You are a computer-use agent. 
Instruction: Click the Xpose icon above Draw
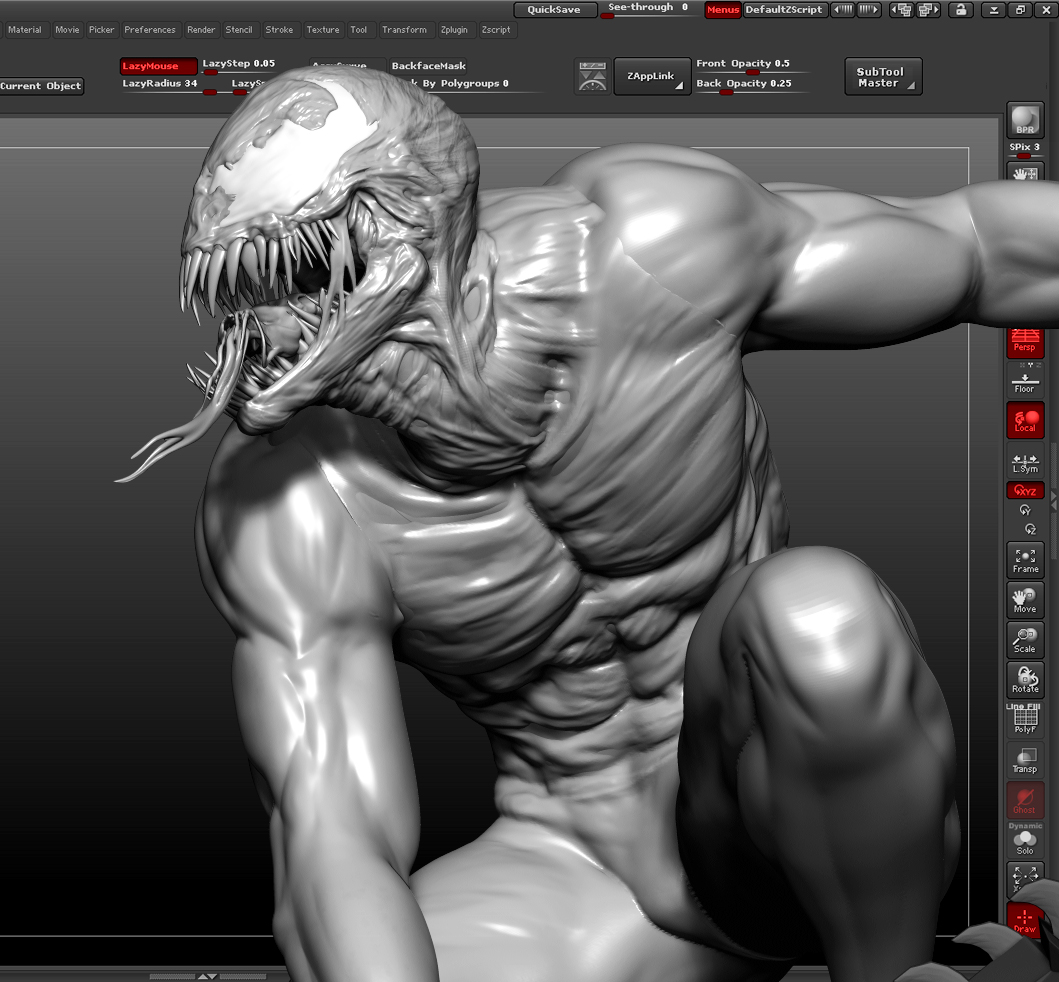(1025, 878)
